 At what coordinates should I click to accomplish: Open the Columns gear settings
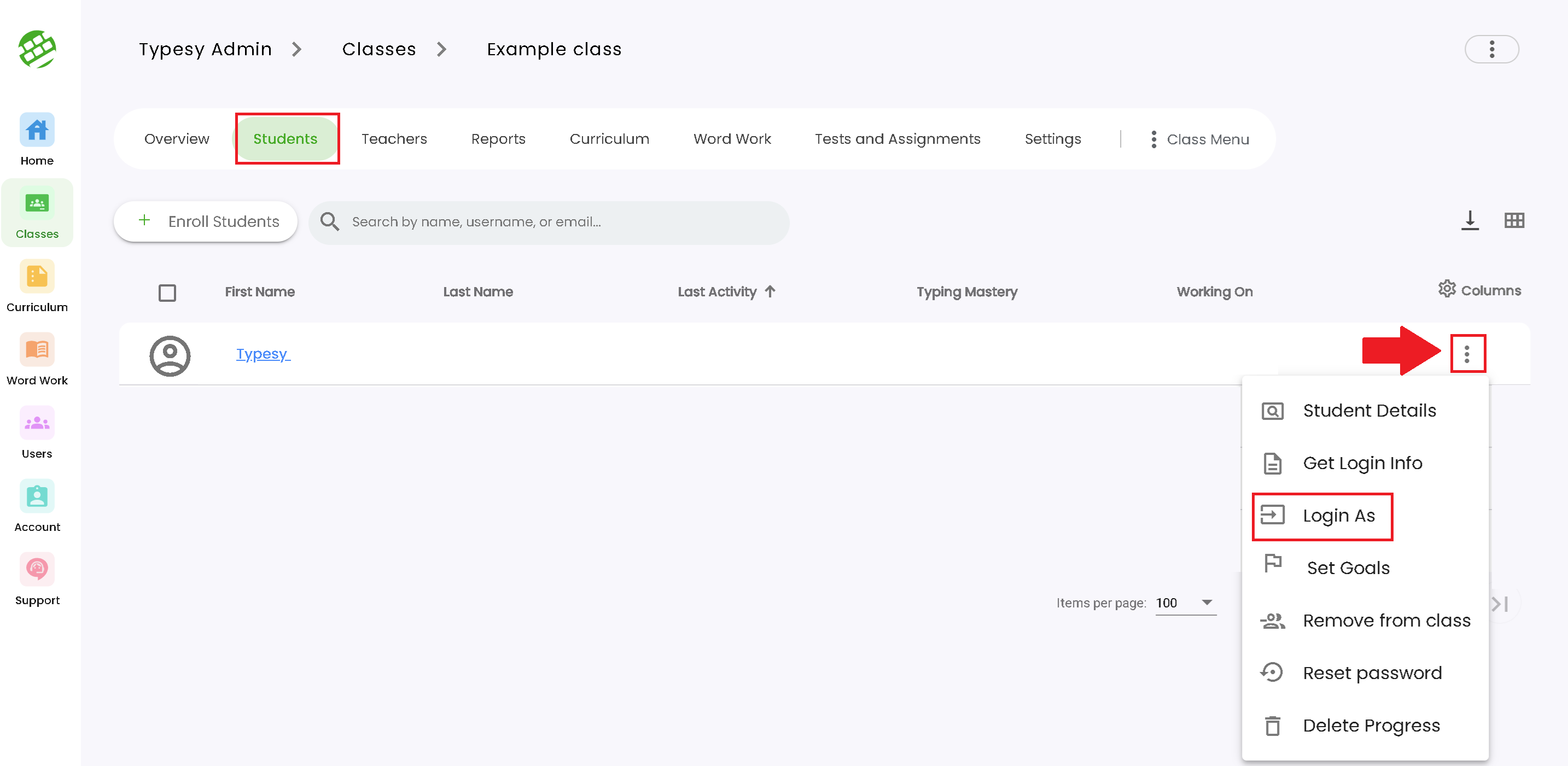pyautogui.click(x=1479, y=290)
